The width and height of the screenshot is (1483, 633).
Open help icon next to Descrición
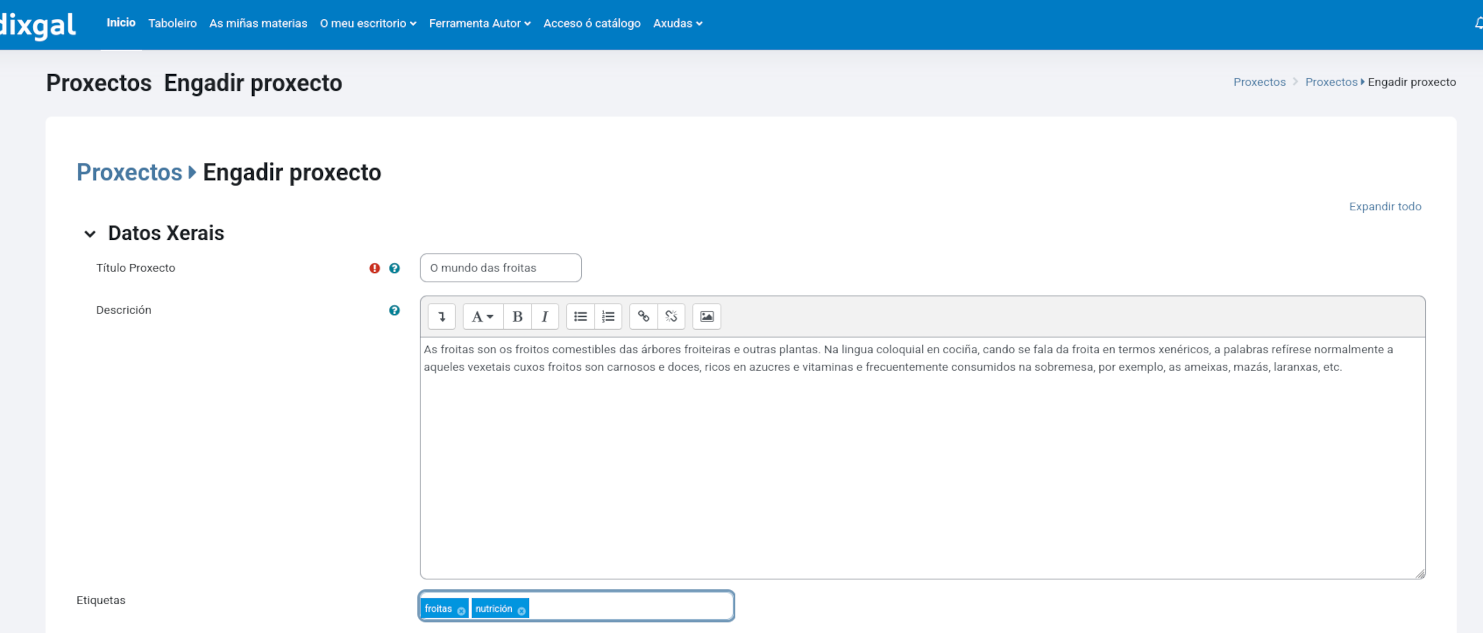(x=394, y=311)
